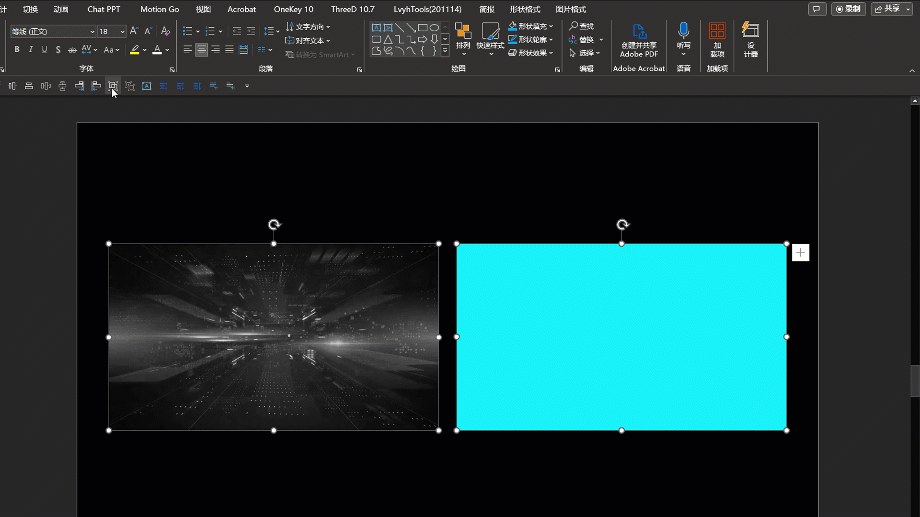
Task: Toggle text shadow S button
Action: tap(58, 50)
